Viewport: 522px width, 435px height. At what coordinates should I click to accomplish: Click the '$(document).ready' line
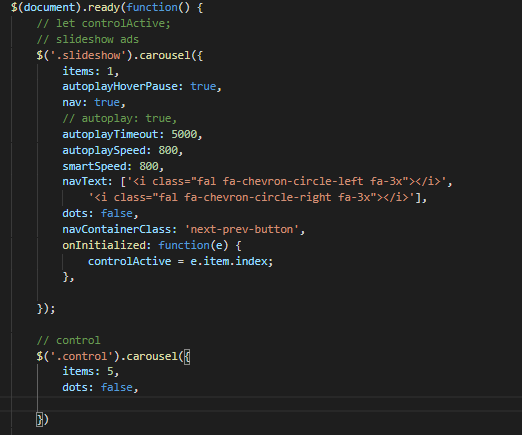coord(107,7)
